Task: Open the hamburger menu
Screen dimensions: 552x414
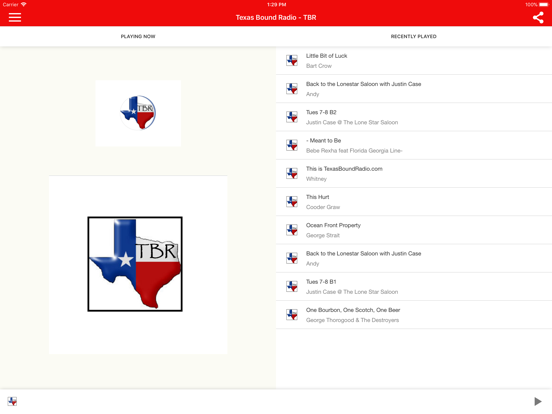Action: pyautogui.click(x=15, y=17)
